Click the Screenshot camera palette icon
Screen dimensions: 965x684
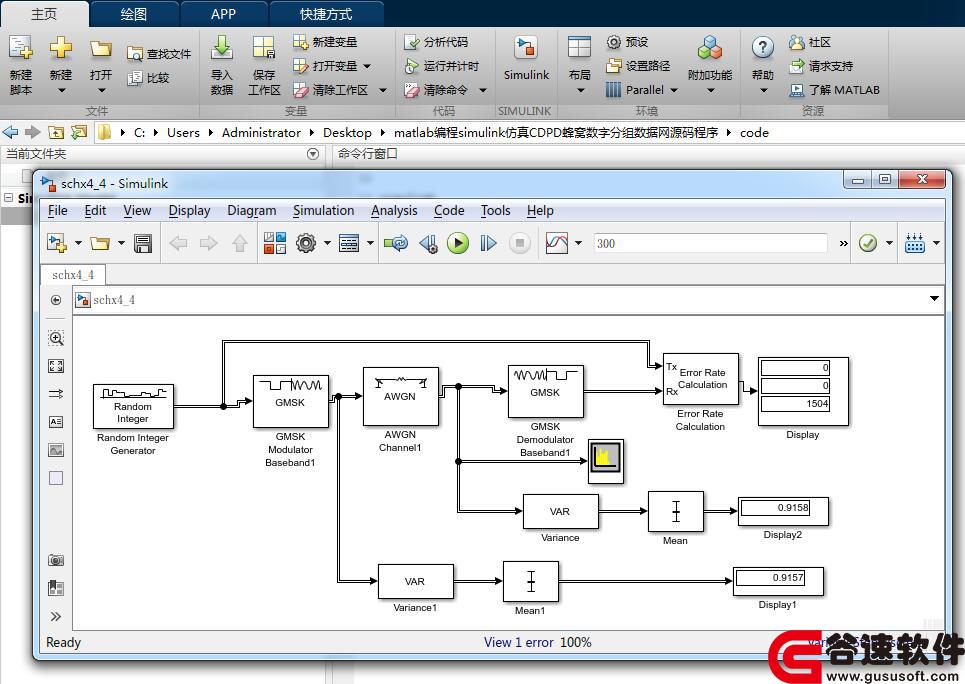(x=56, y=560)
